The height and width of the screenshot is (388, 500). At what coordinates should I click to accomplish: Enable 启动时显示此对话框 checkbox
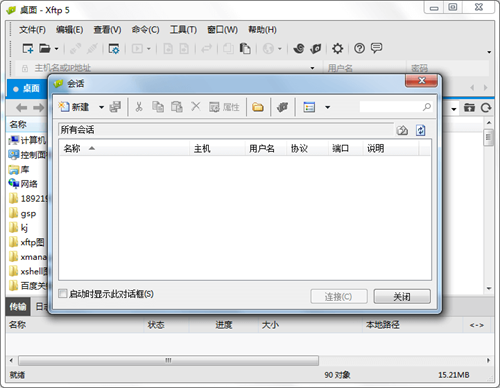click(62, 294)
